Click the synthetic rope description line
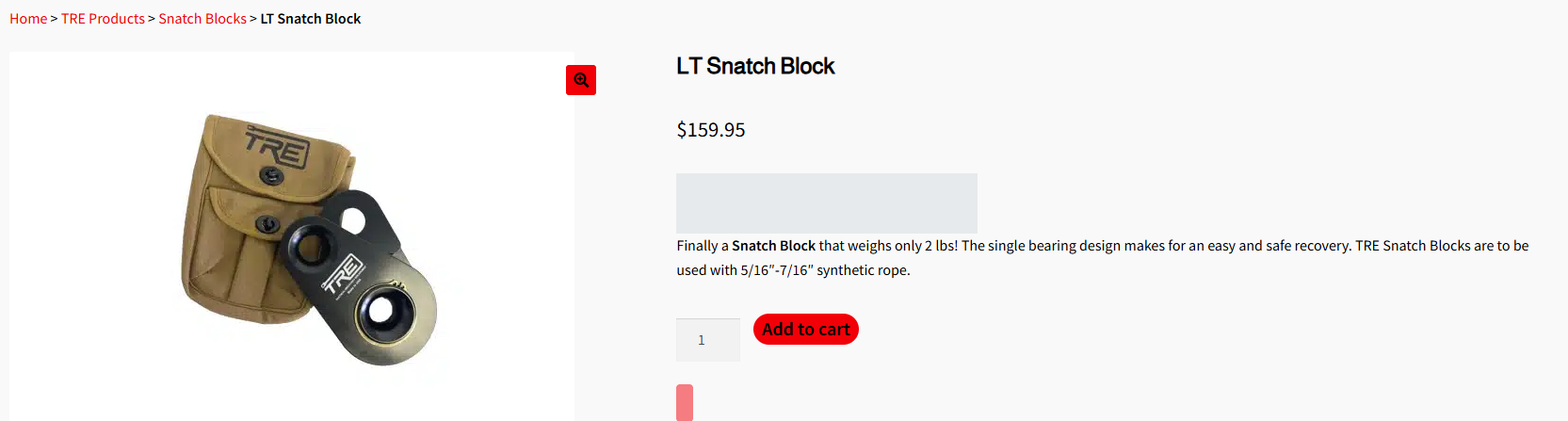Image resolution: width=1568 pixels, height=421 pixels. pos(793,270)
